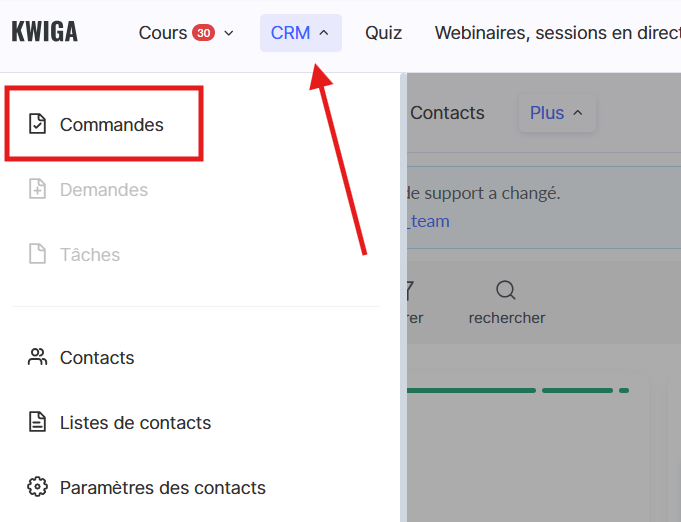Screen dimensions: 681x522
Task: Click the rechercher text label
Action: point(507,318)
